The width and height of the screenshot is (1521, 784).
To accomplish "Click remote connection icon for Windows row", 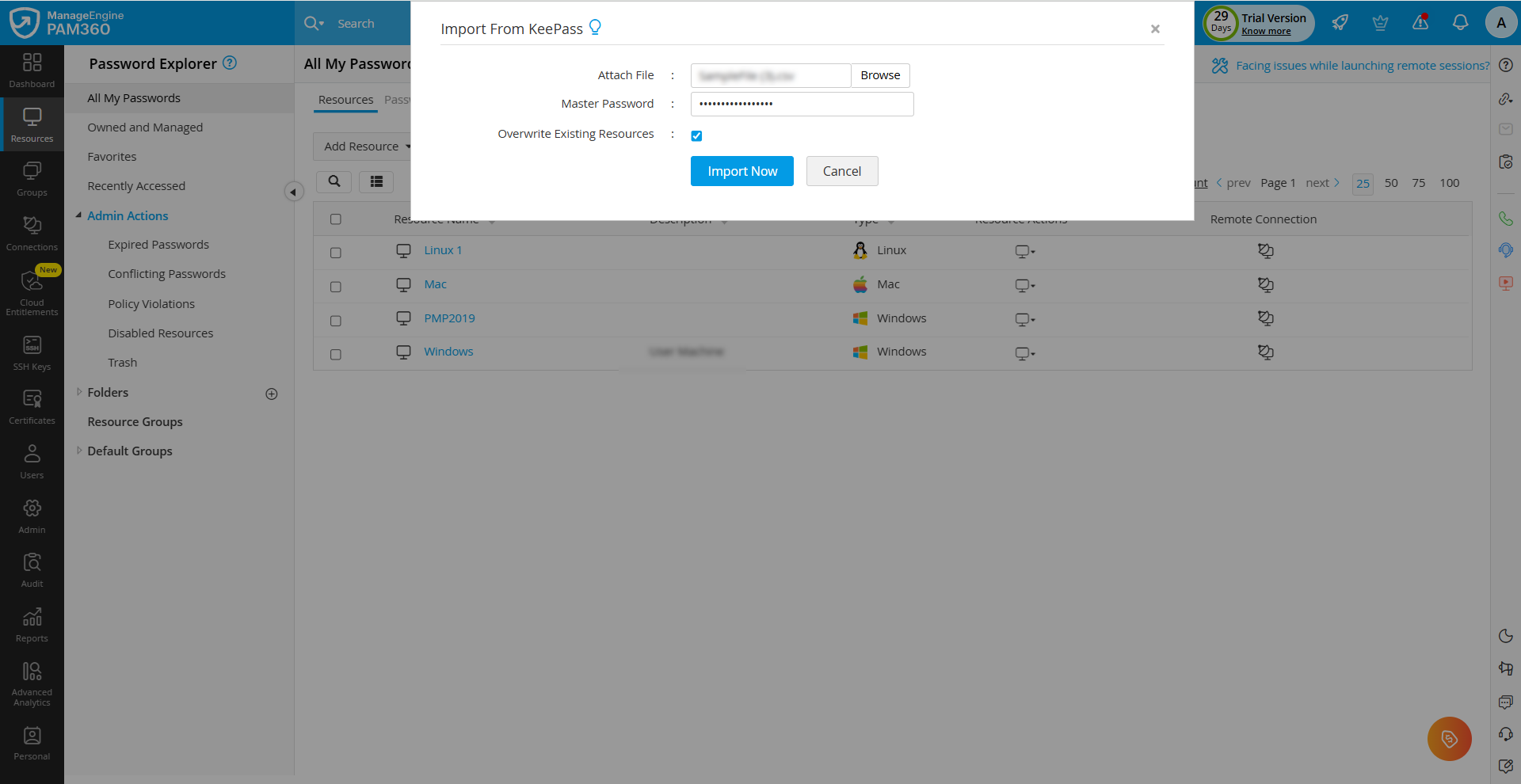I will coord(1265,352).
